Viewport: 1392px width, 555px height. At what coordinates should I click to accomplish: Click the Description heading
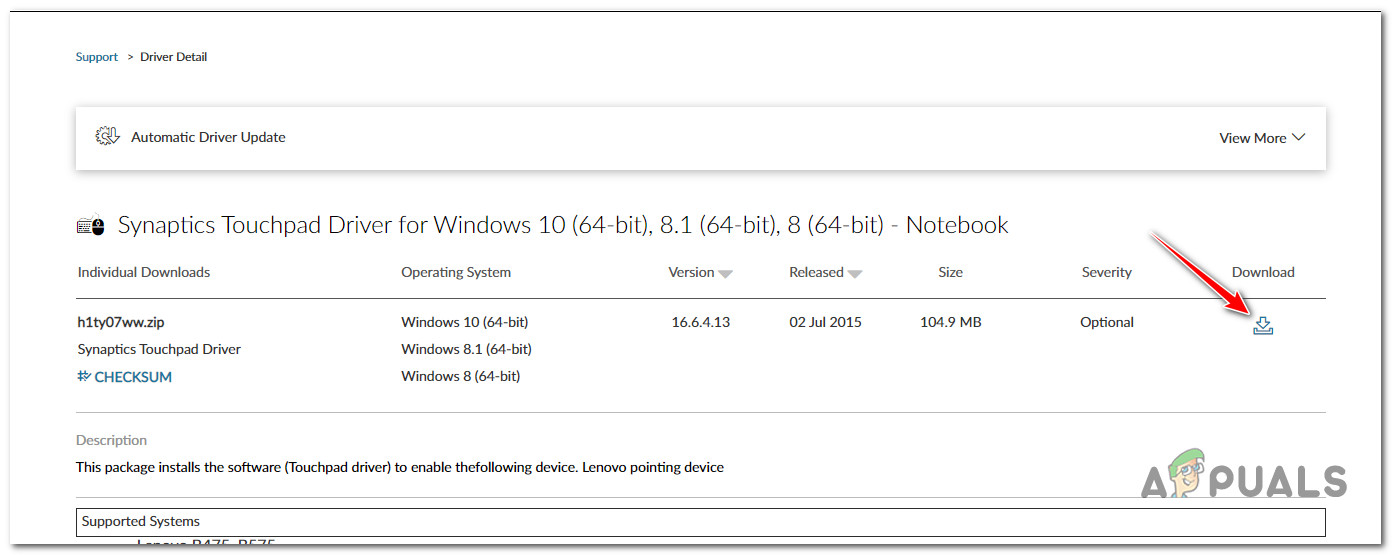pos(111,440)
